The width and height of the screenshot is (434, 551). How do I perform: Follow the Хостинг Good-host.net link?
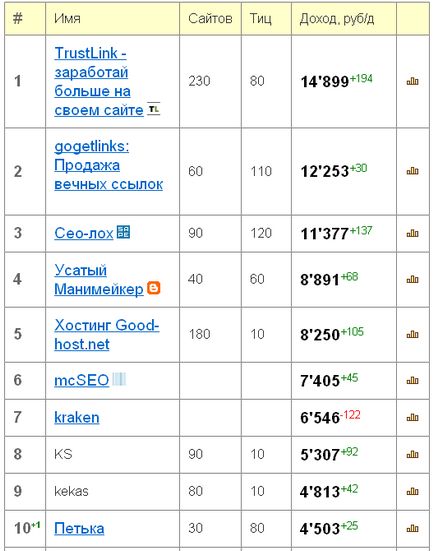point(107,335)
